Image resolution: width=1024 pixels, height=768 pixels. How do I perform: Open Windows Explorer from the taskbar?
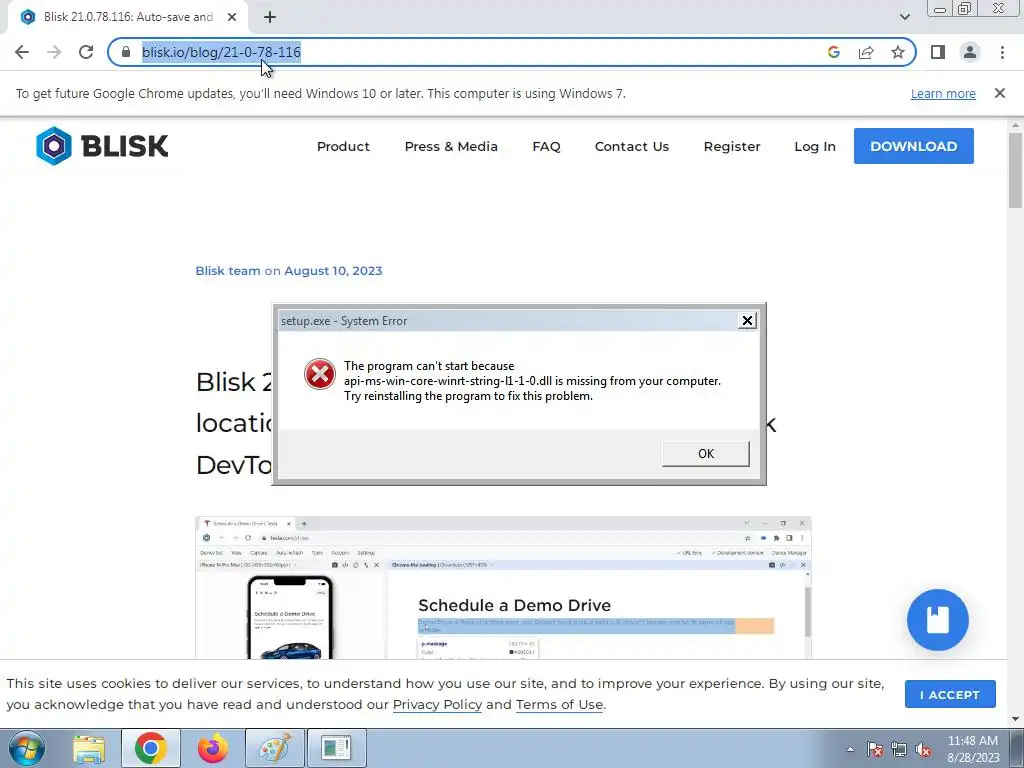[89, 748]
